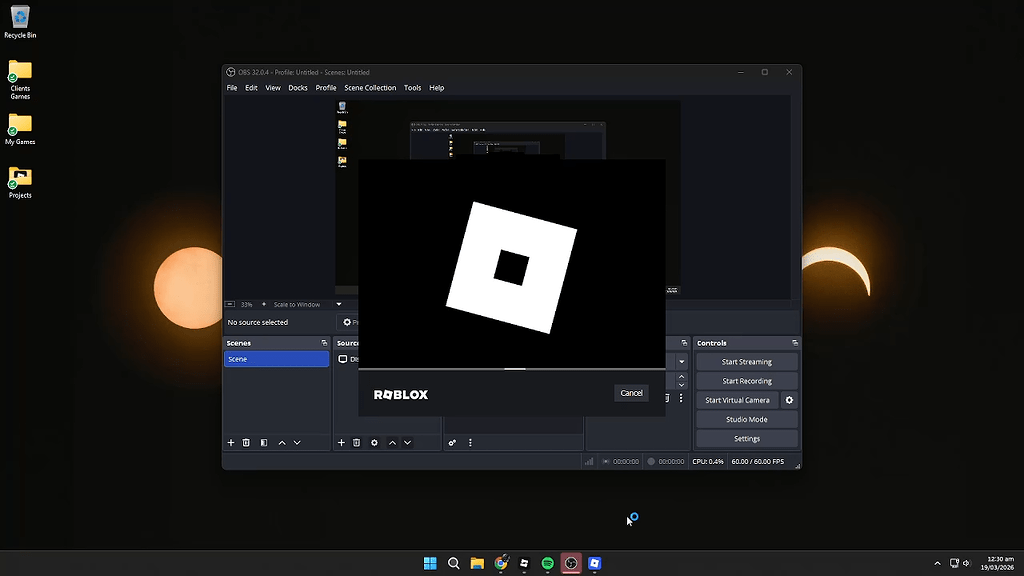1024x576 pixels.
Task: Start Virtual Camera
Action: pyautogui.click(x=737, y=400)
